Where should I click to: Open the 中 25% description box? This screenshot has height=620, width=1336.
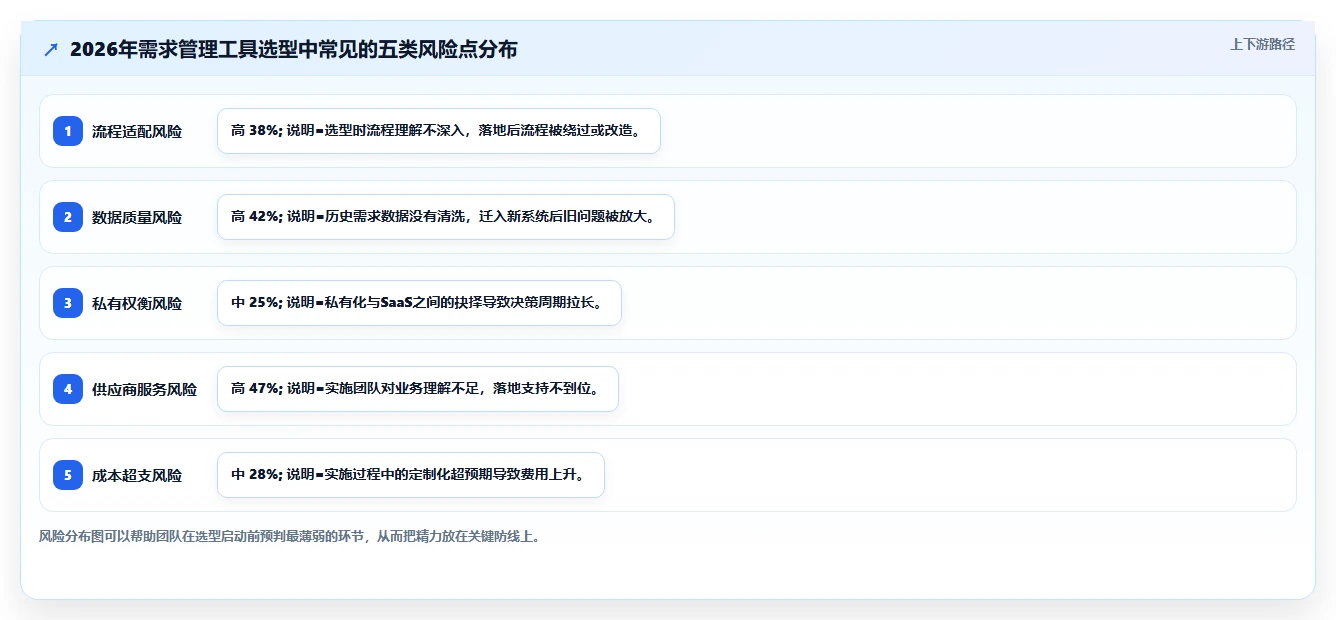pos(419,303)
